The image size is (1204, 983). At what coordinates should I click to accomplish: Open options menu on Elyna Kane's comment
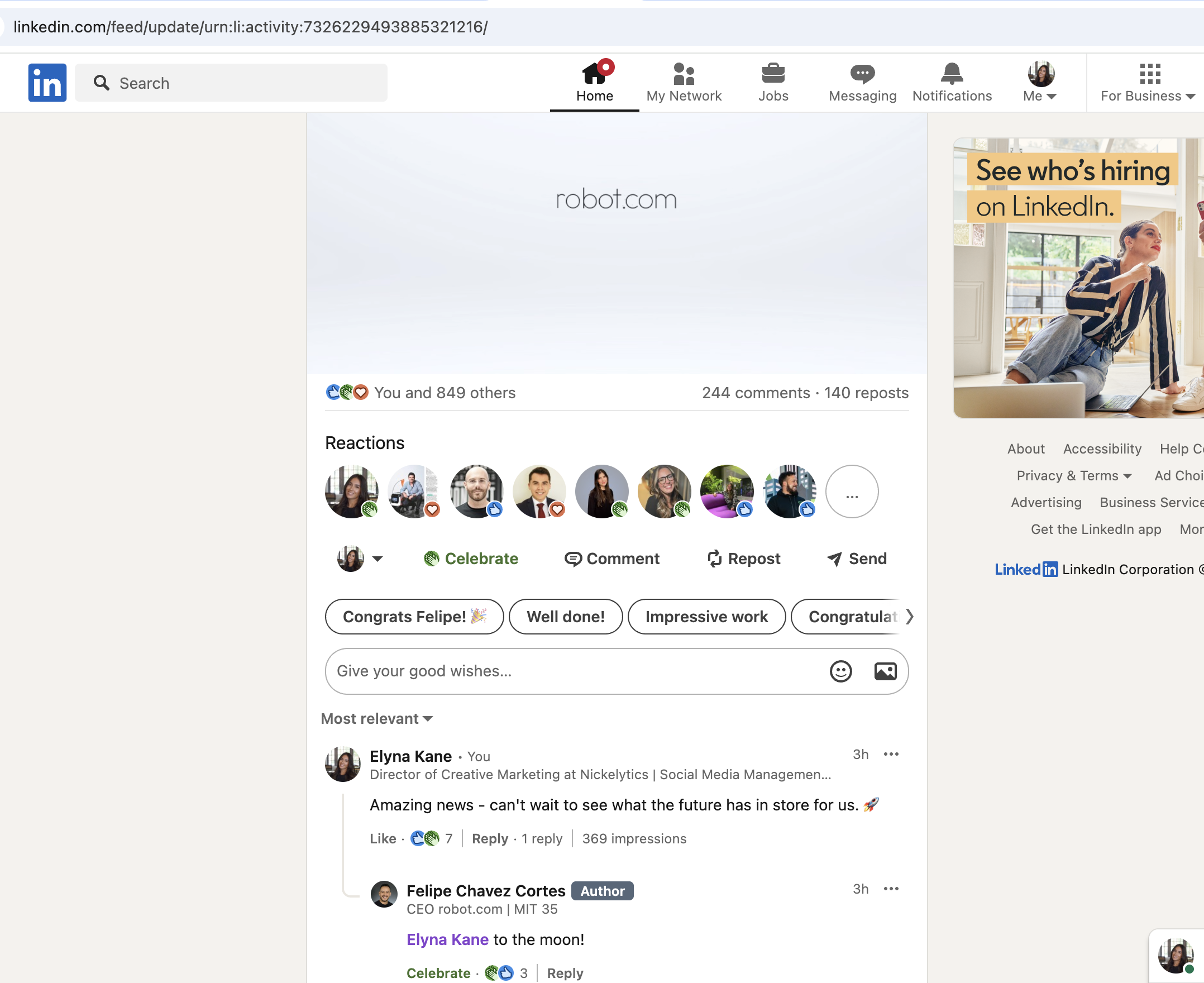[x=890, y=754]
